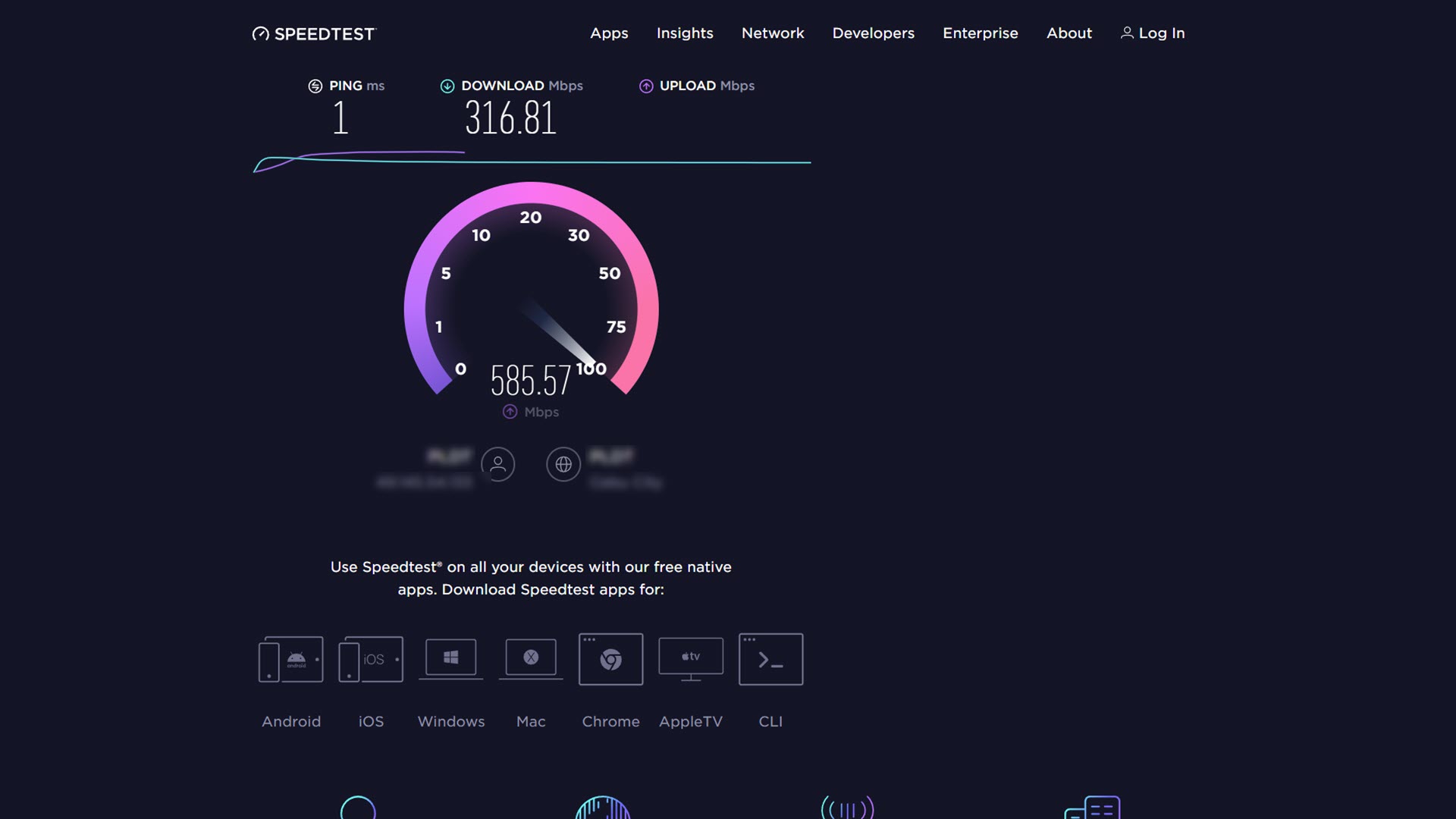Open the Apps menu
Viewport: 1456px width, 819px height.
pyautogui.click(x=609, y=33)
